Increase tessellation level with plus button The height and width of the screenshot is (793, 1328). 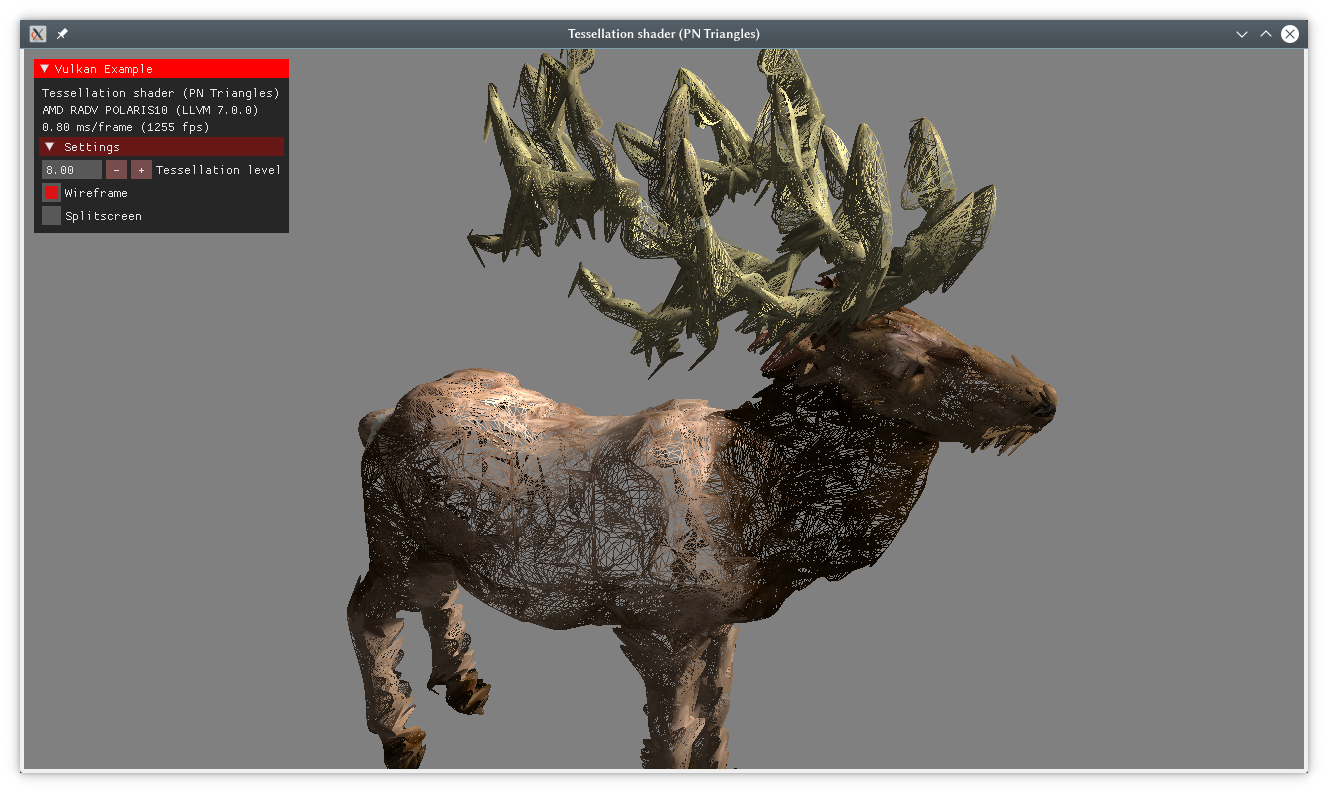click(x=141, y=170)
